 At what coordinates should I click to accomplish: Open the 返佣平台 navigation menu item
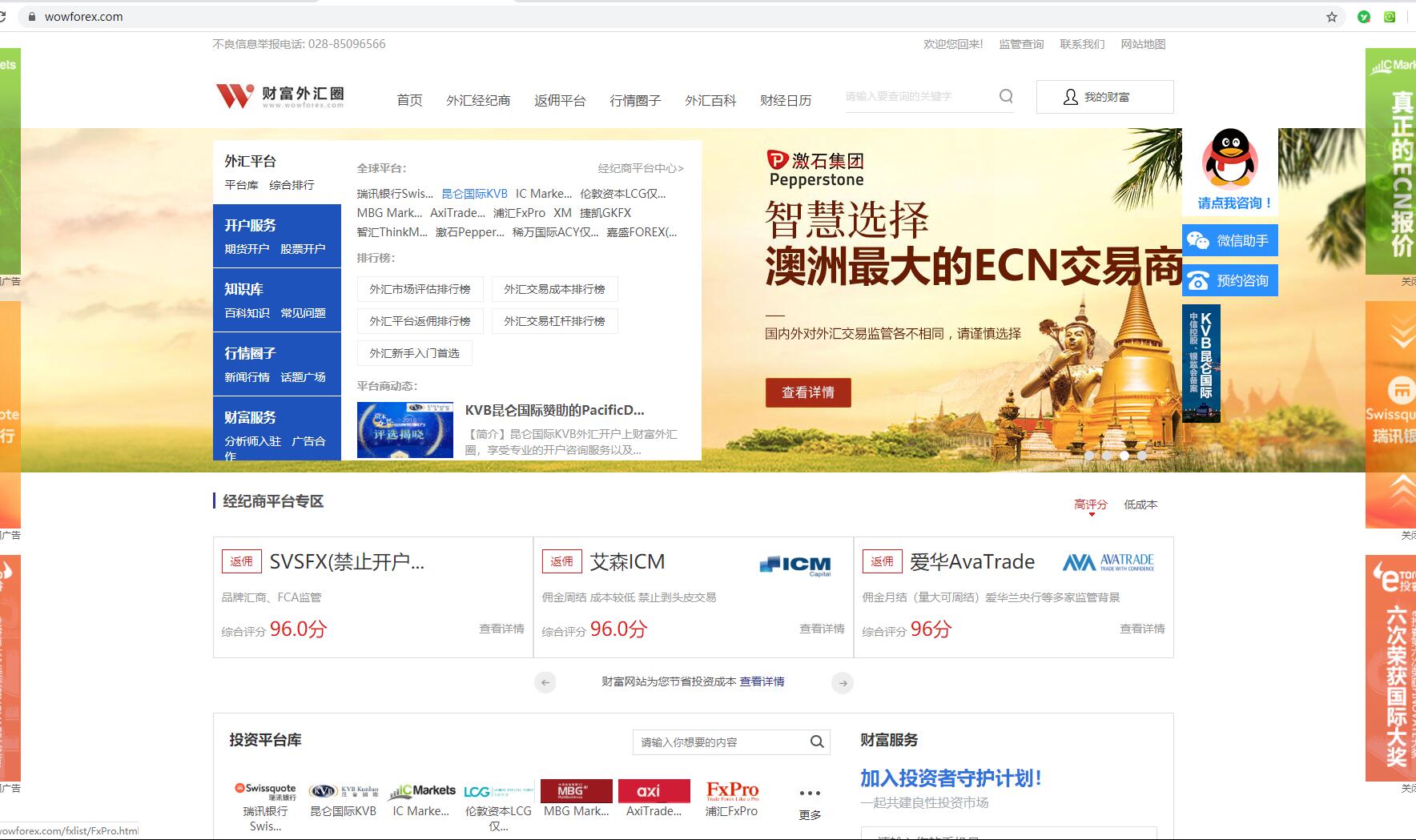coord(560,100)
